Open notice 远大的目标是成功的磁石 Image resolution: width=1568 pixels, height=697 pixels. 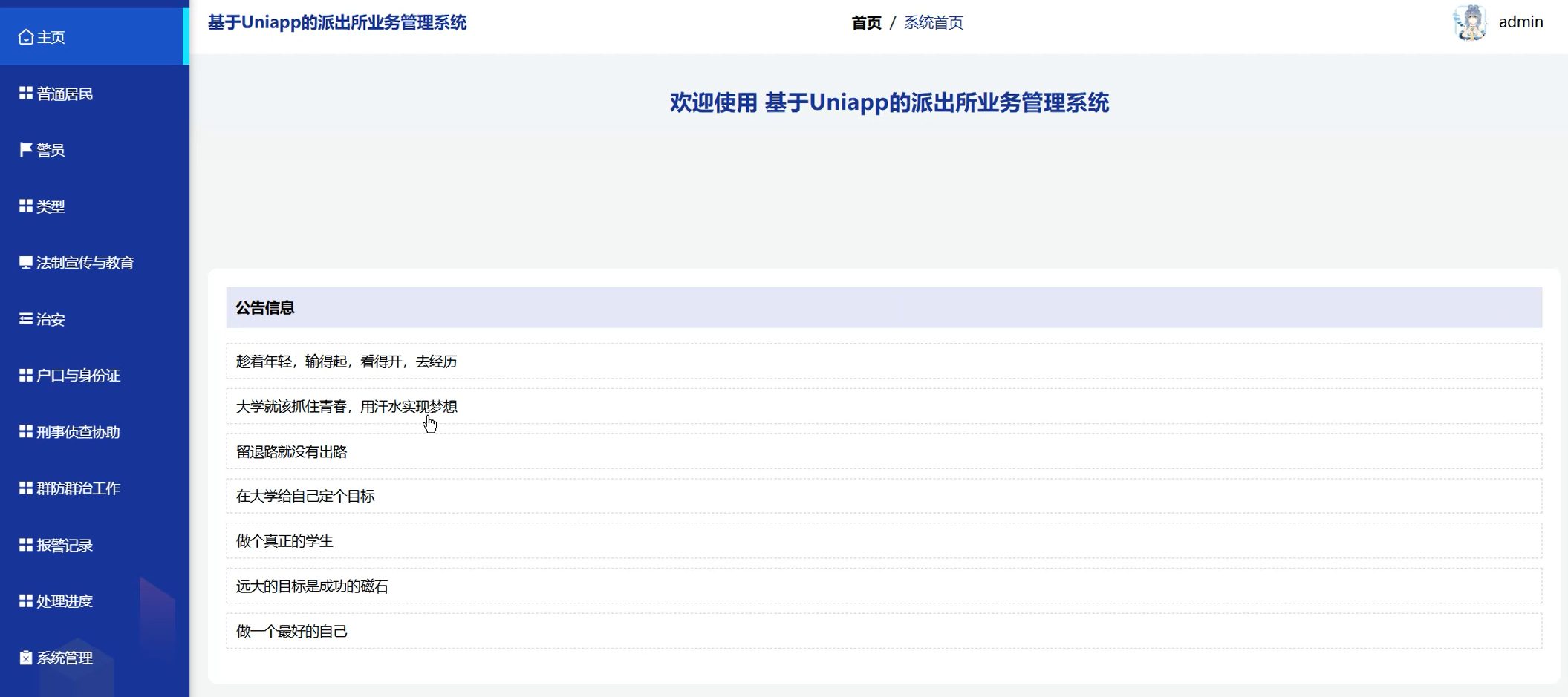pos(884,586)
